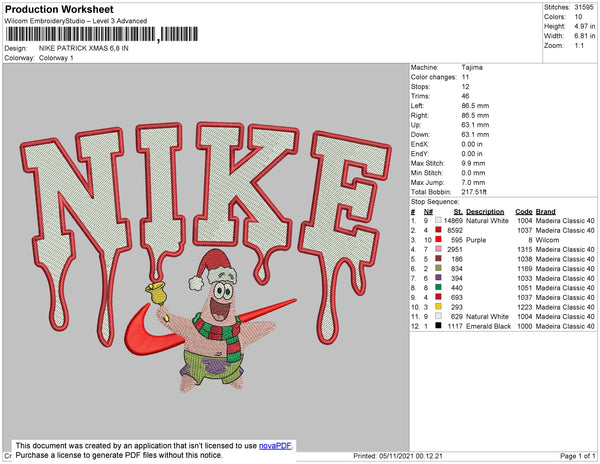
Task: Click the 'Production Worksheet' heading
Action: click(x=59, y=9)
